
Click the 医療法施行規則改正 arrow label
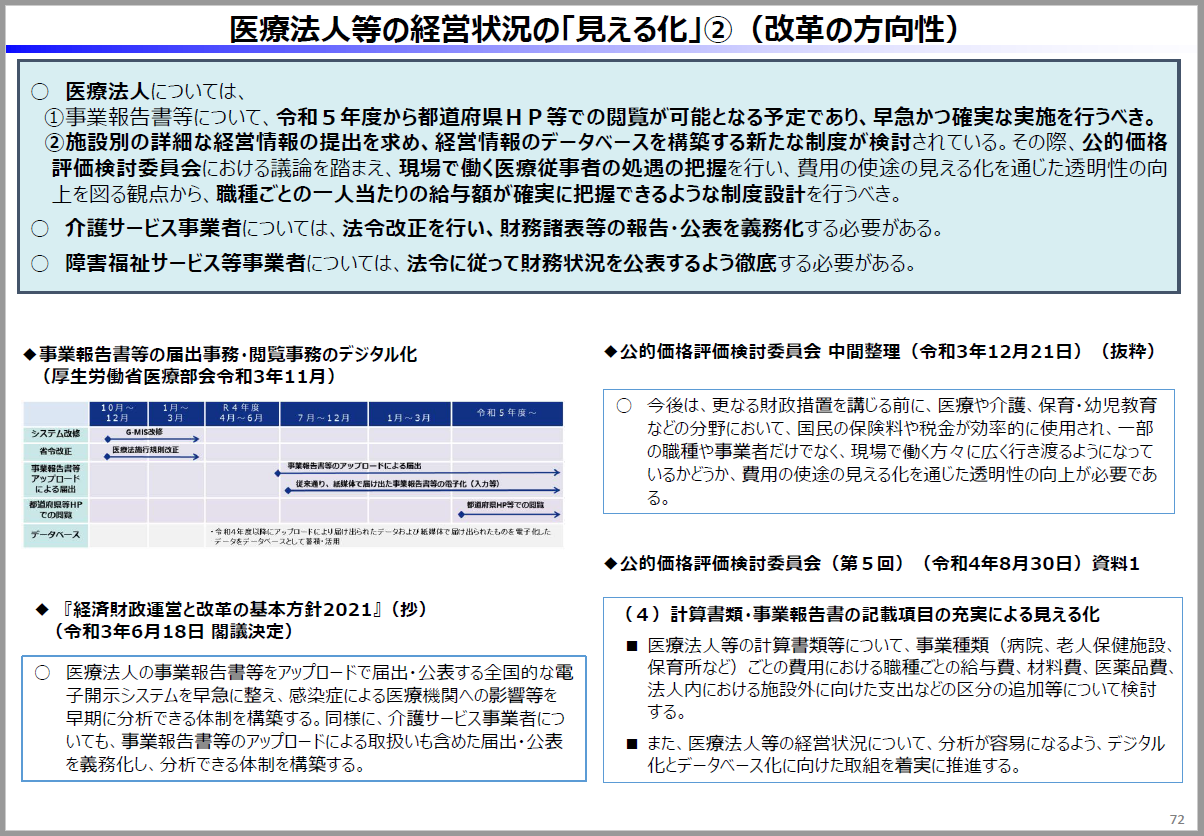point(145,449)
